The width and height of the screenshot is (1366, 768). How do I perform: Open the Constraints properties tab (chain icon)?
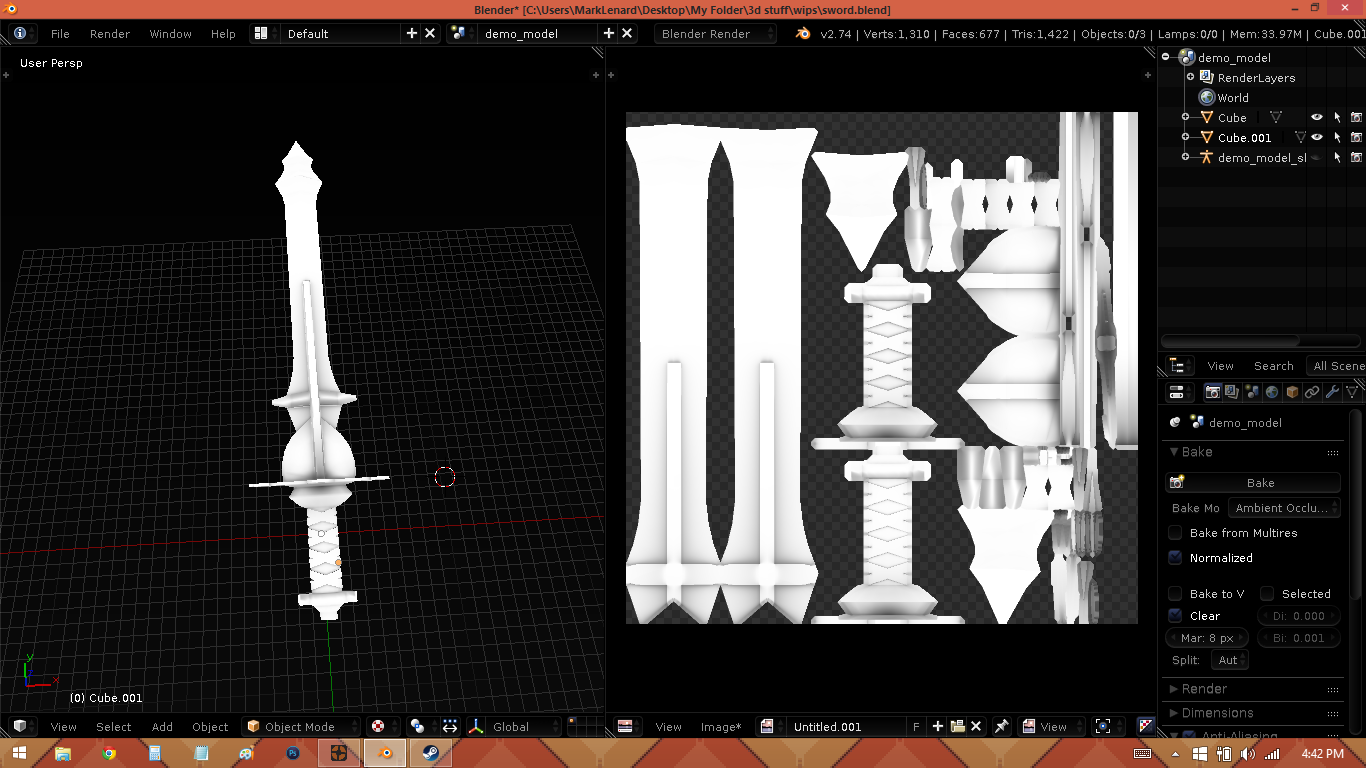click(1312, 392)
